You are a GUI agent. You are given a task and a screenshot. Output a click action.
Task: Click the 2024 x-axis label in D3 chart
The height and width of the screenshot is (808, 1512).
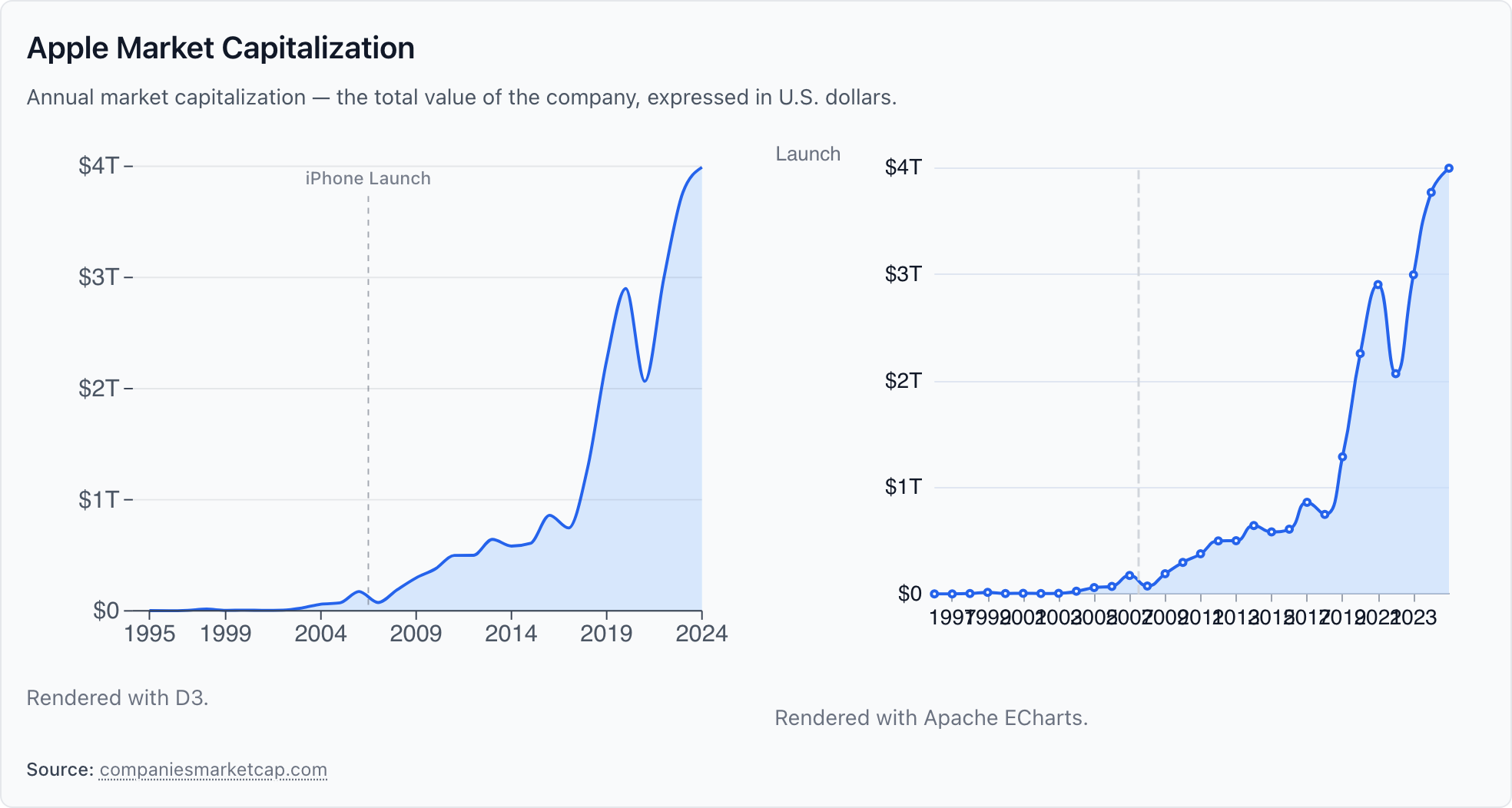701,634
